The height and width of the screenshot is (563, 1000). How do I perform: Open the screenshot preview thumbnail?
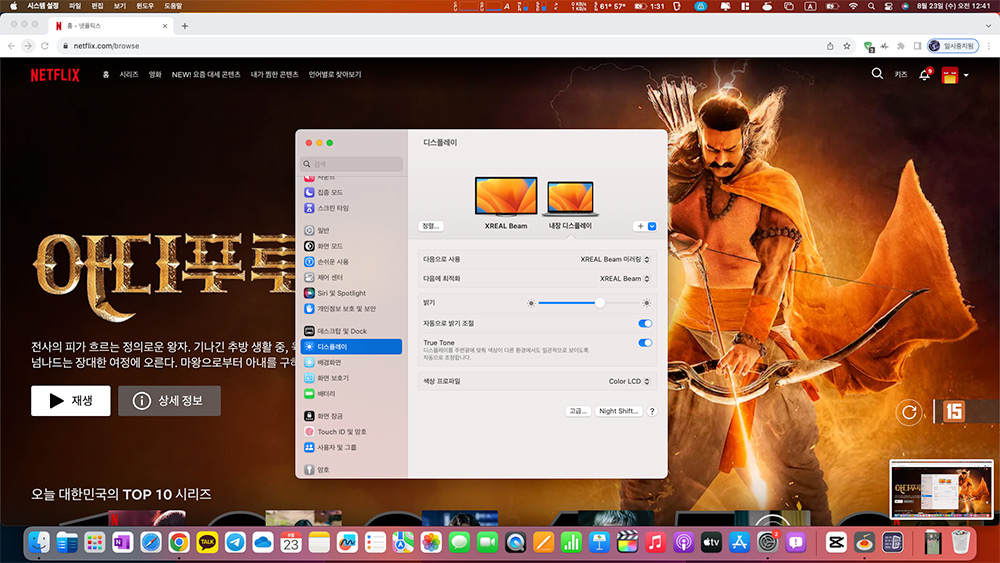click(x=941, y=490)
